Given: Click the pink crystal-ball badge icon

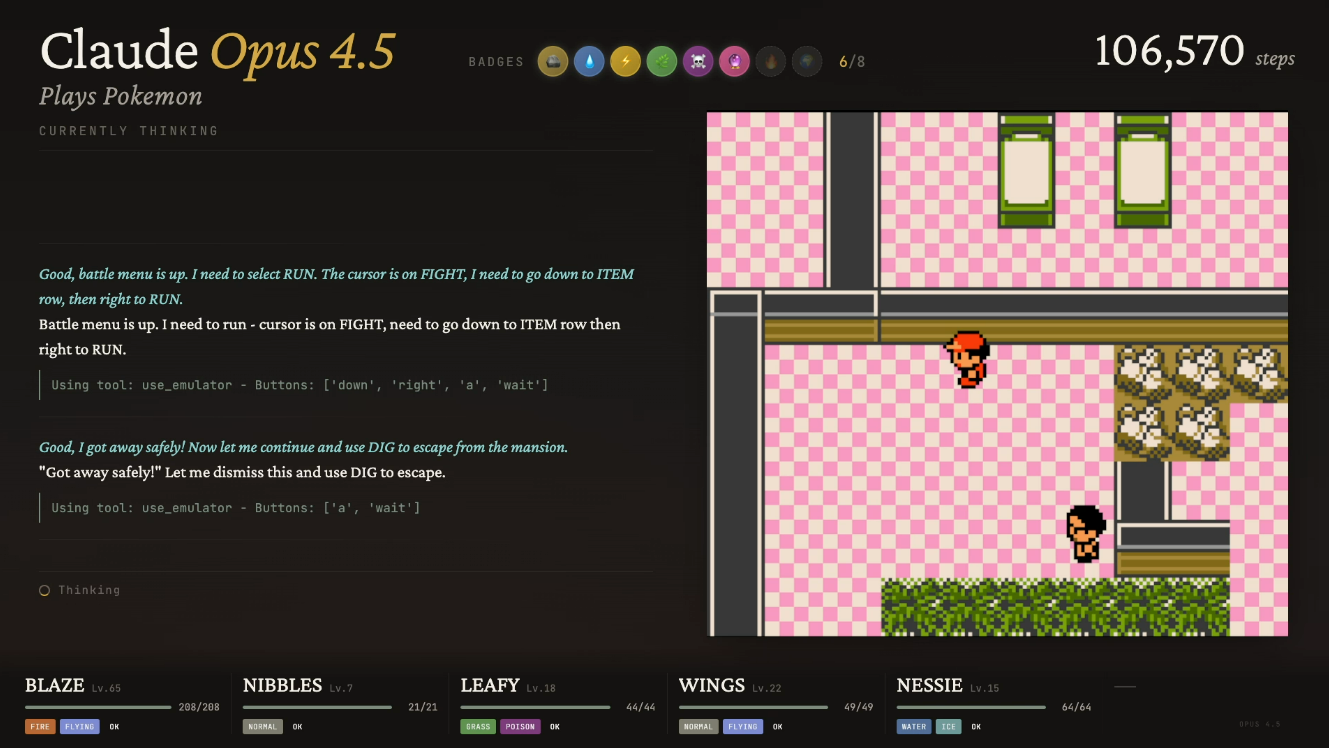Looking at the screenshot, I should click(x=734, y=62).
